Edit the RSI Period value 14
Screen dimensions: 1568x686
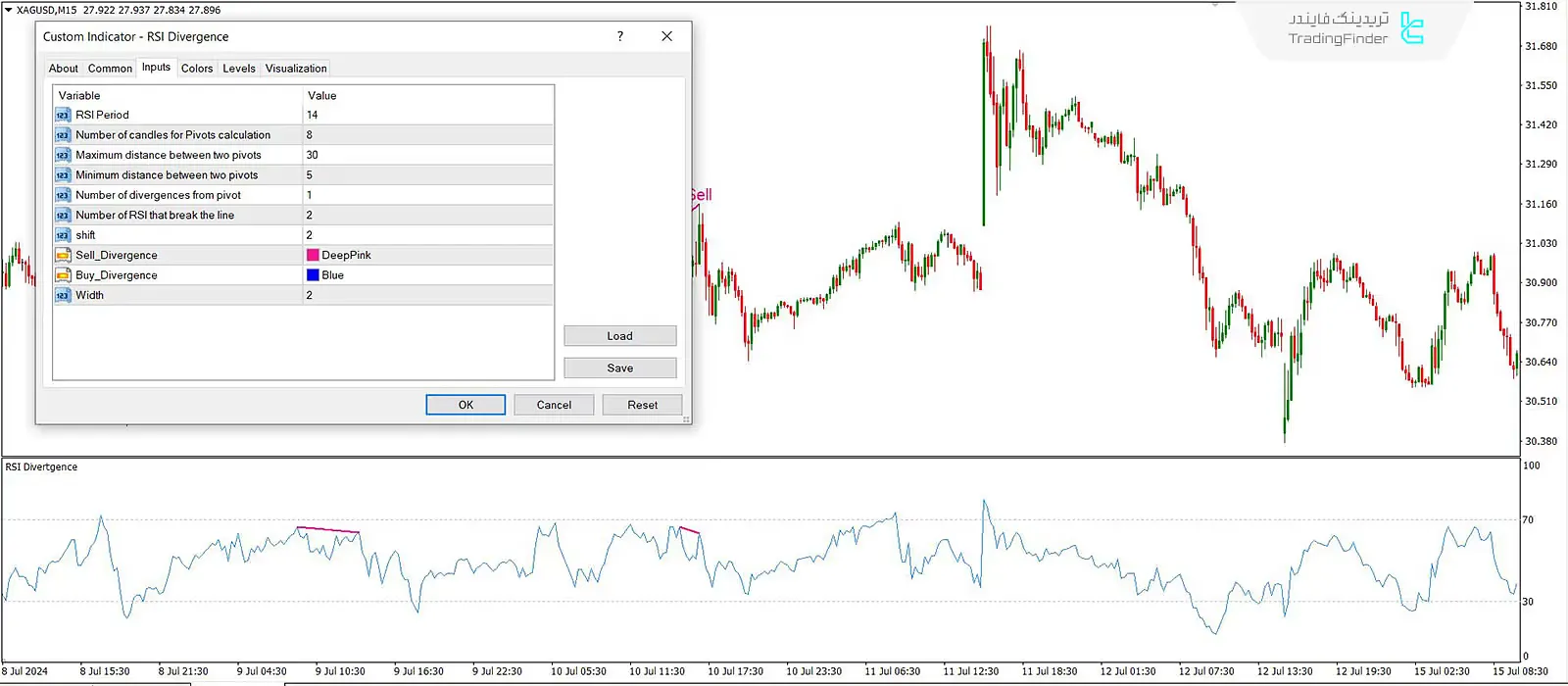(x=427, y=115)
